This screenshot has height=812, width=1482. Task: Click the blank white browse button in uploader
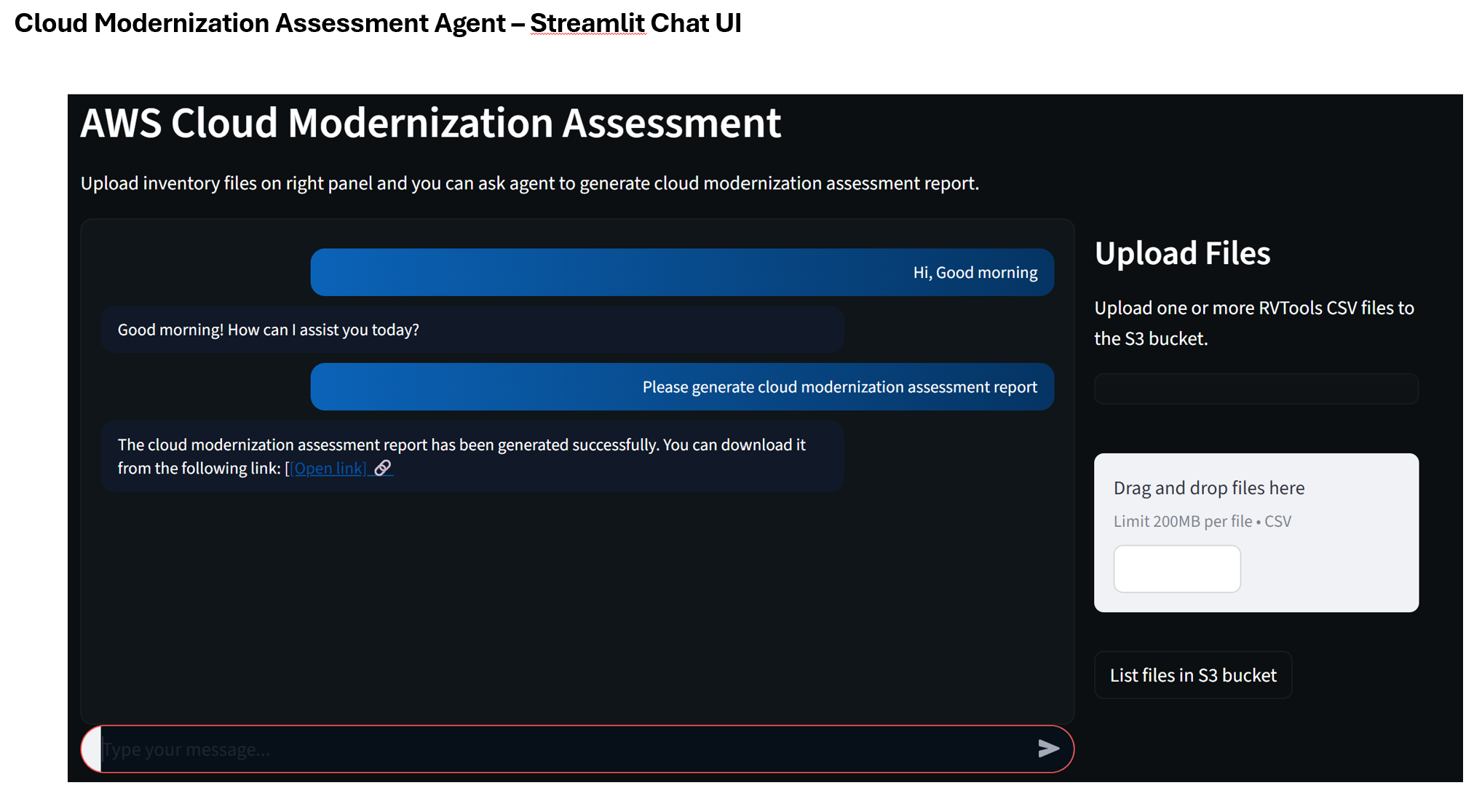(1176, 569)
